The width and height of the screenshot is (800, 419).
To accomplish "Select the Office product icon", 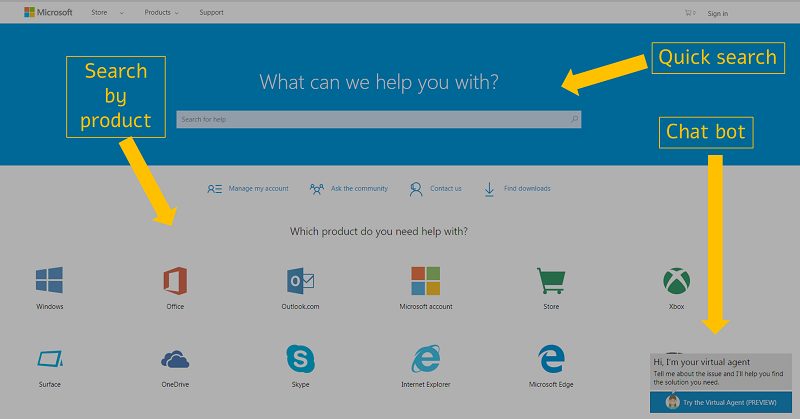I will pos(175,280).
